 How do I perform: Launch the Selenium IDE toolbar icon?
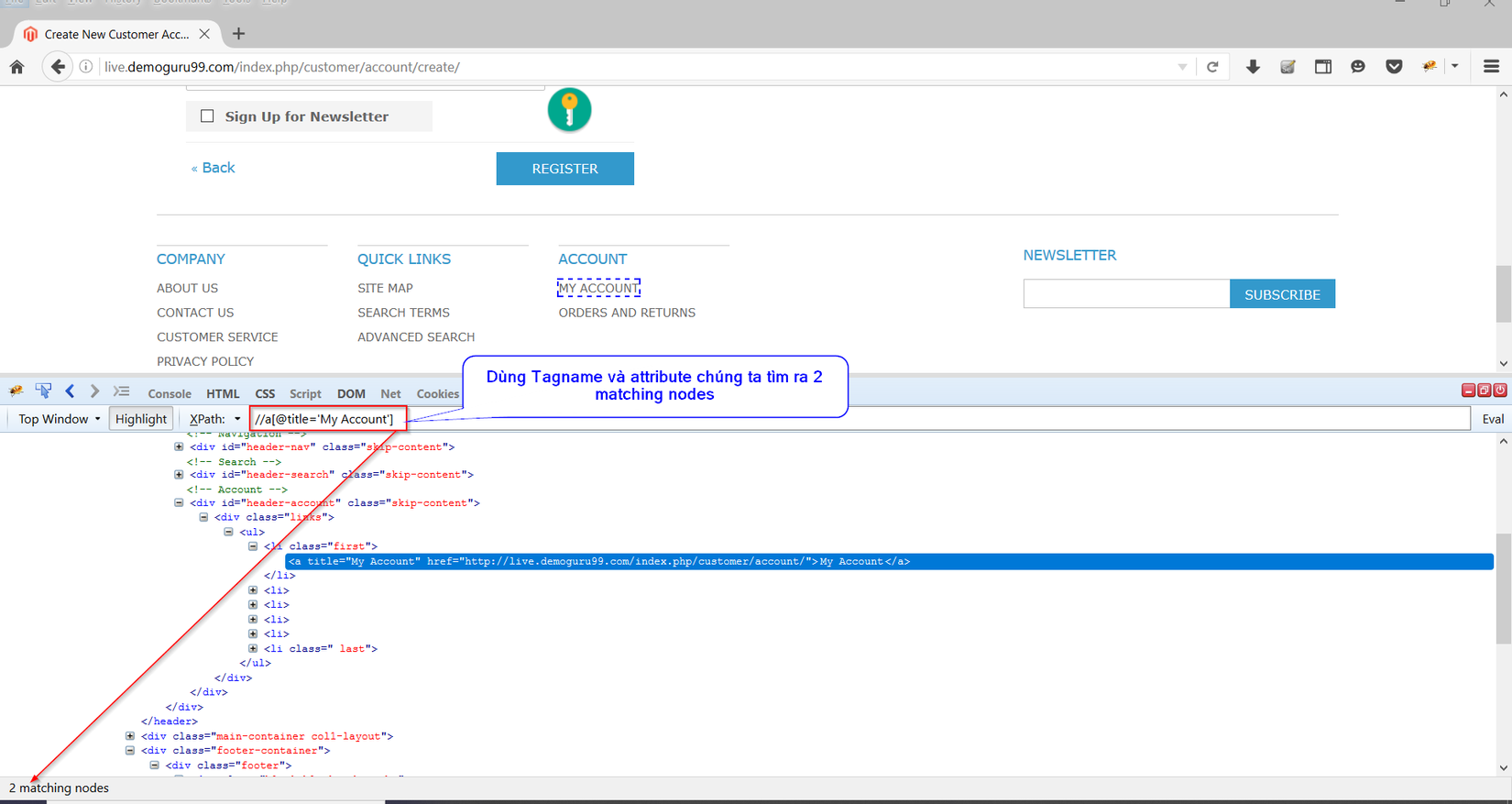[1287, 67]
